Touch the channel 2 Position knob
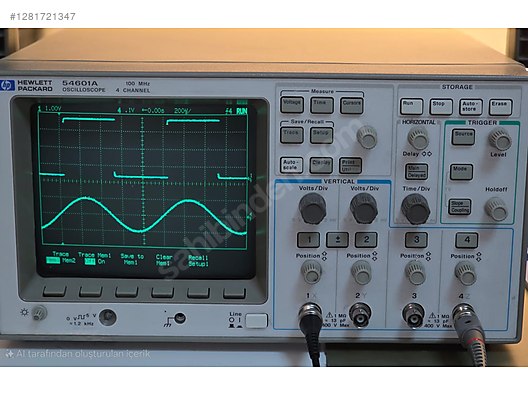Image resolution: width=528 pixels, height=396 pixels. 361,273
